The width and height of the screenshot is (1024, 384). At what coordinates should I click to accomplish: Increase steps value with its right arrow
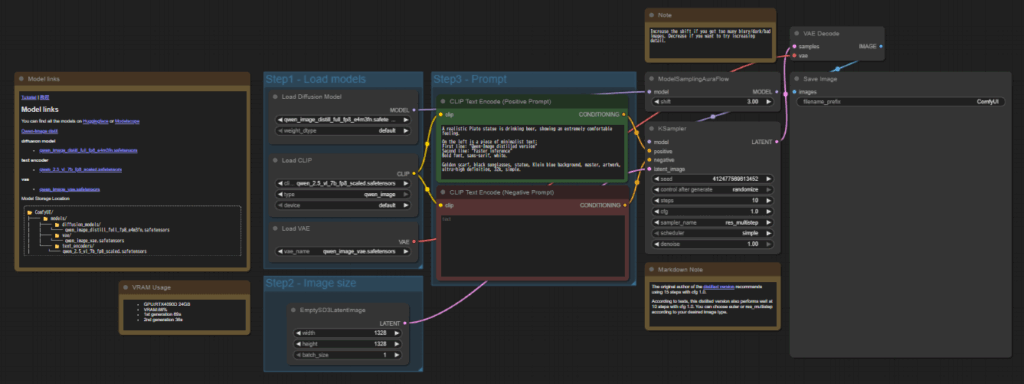coord(769,200)
